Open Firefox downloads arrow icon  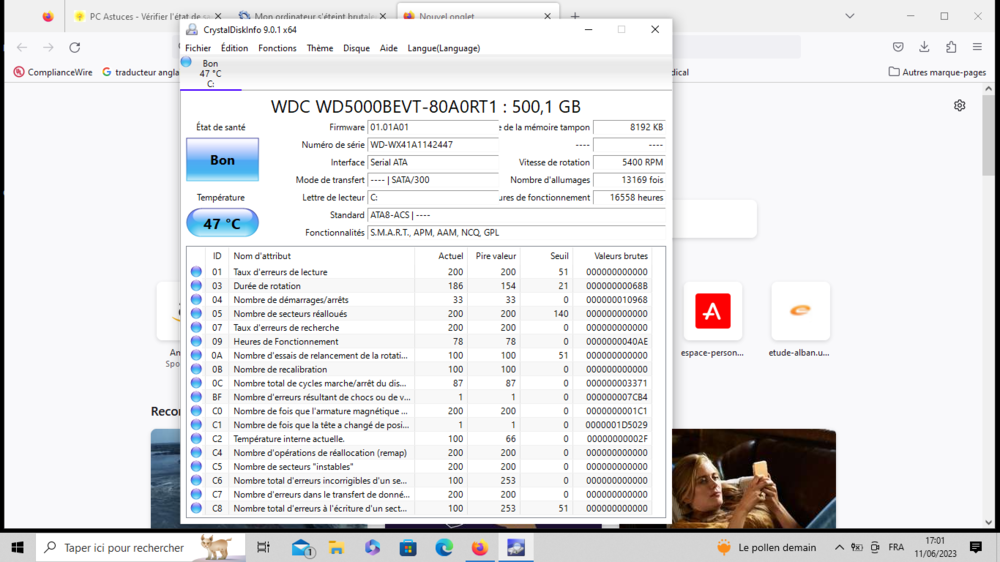tap(924, 47)
